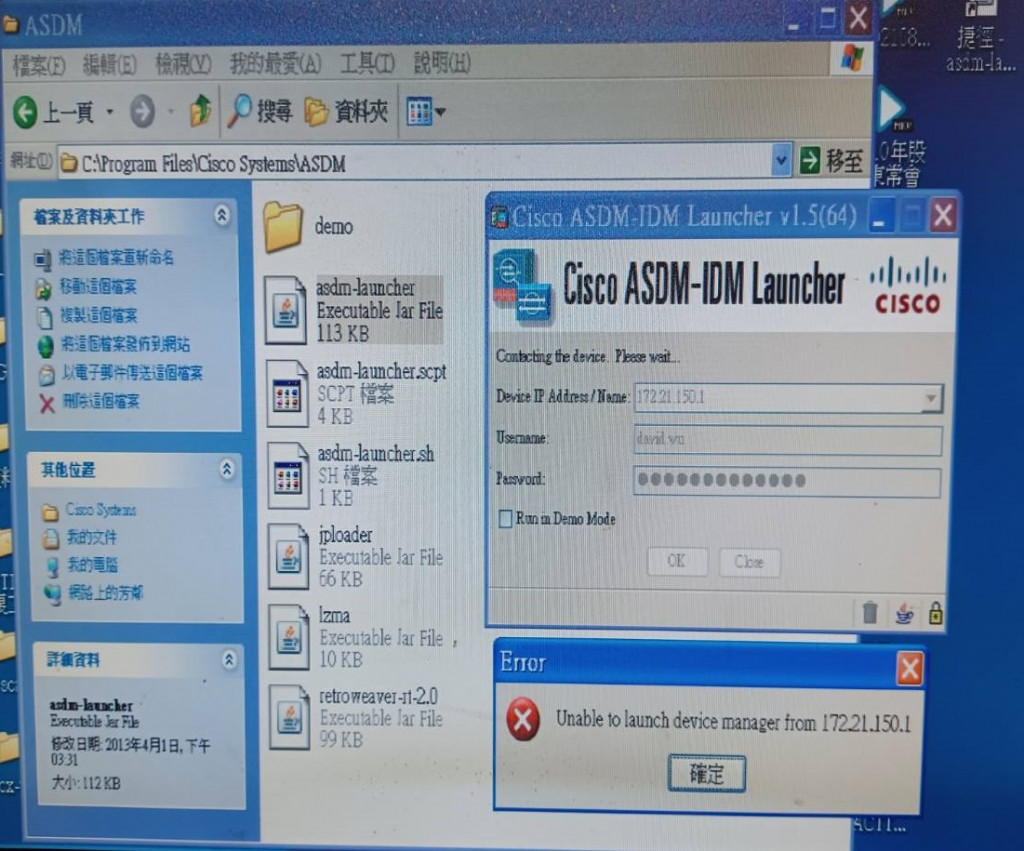
Task: Confirm the Error dialog with 確定
Action: coord(707,773)
